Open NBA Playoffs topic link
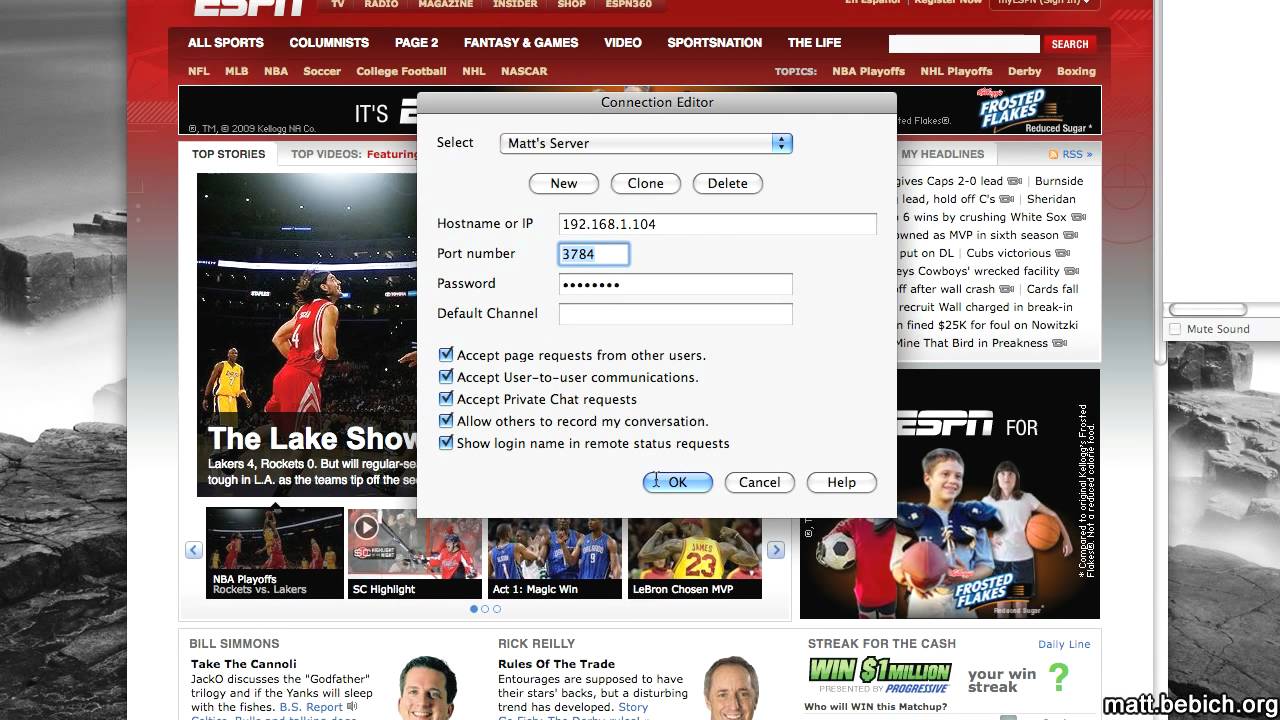Screen dimensions: 1280x720 868,71
